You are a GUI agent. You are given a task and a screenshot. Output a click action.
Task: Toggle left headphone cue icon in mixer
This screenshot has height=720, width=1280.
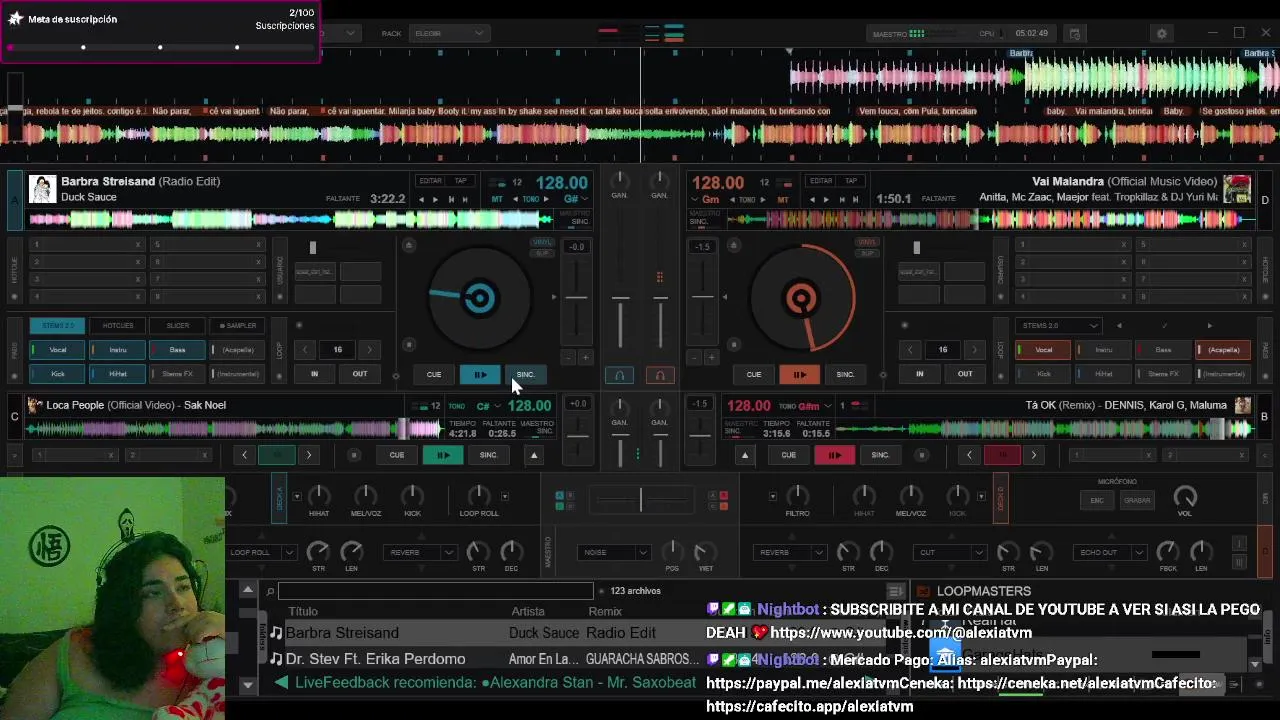(619, 375)
